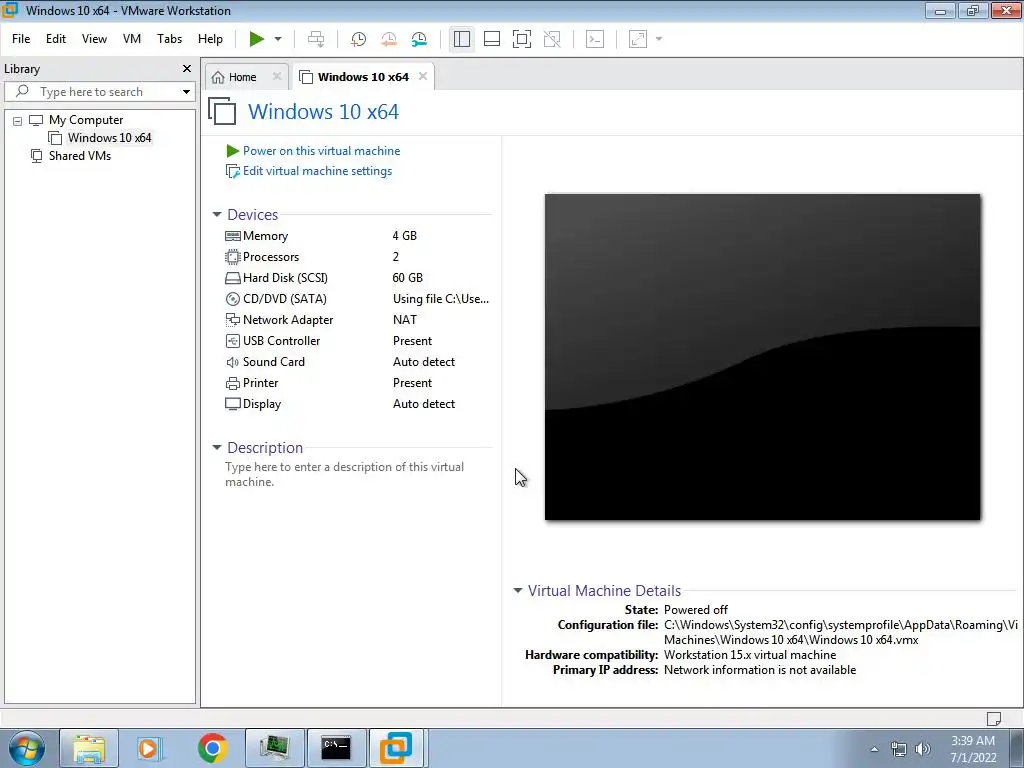Open Google Chrome from the taskbar
The height and width of the screenshot is (768, 1024).
[212, 748]
